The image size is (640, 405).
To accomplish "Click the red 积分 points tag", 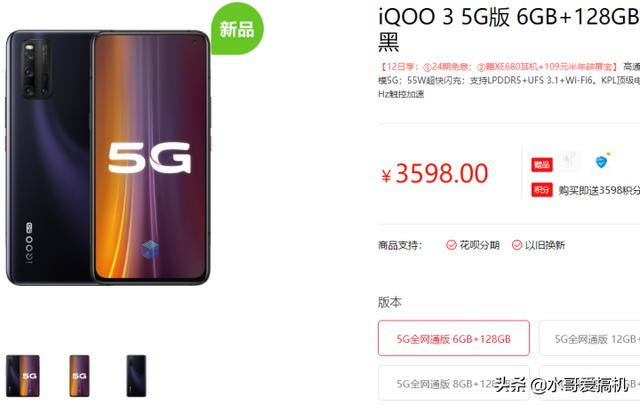I will [542, 190].
